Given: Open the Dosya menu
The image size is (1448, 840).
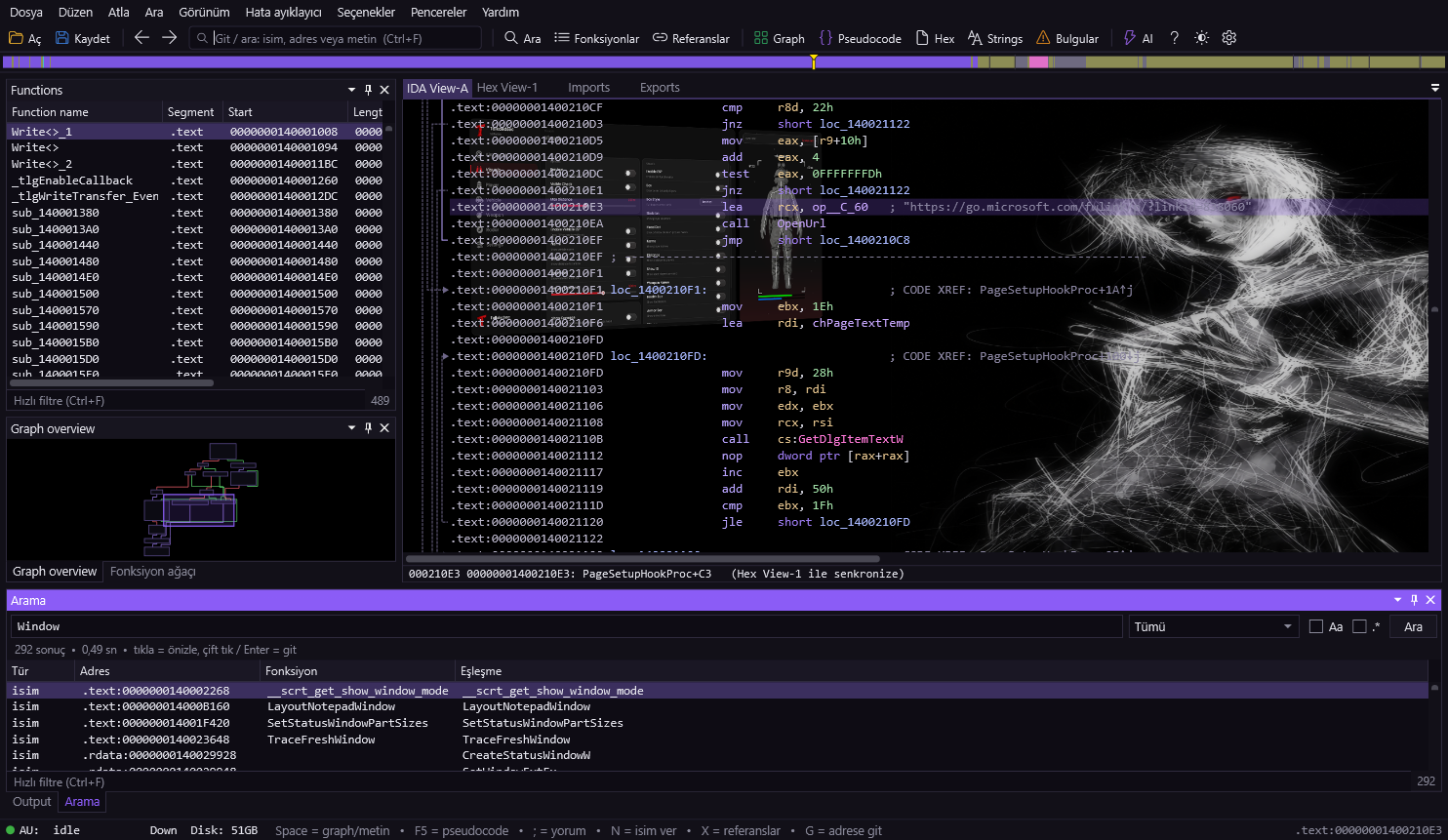Looking at the screenshot, I should pyautogui.click(x=26, y=12).
